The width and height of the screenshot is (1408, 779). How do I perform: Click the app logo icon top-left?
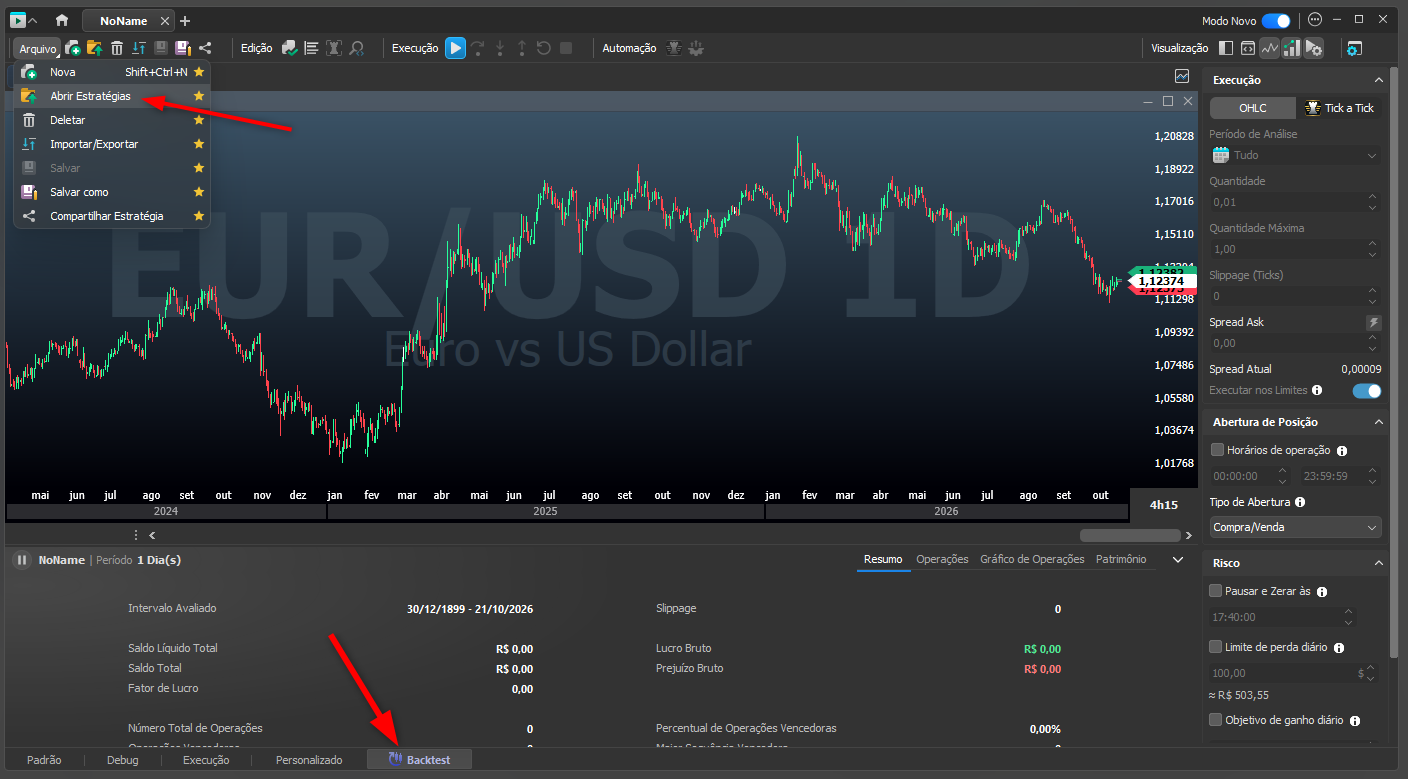click(17, 20)
